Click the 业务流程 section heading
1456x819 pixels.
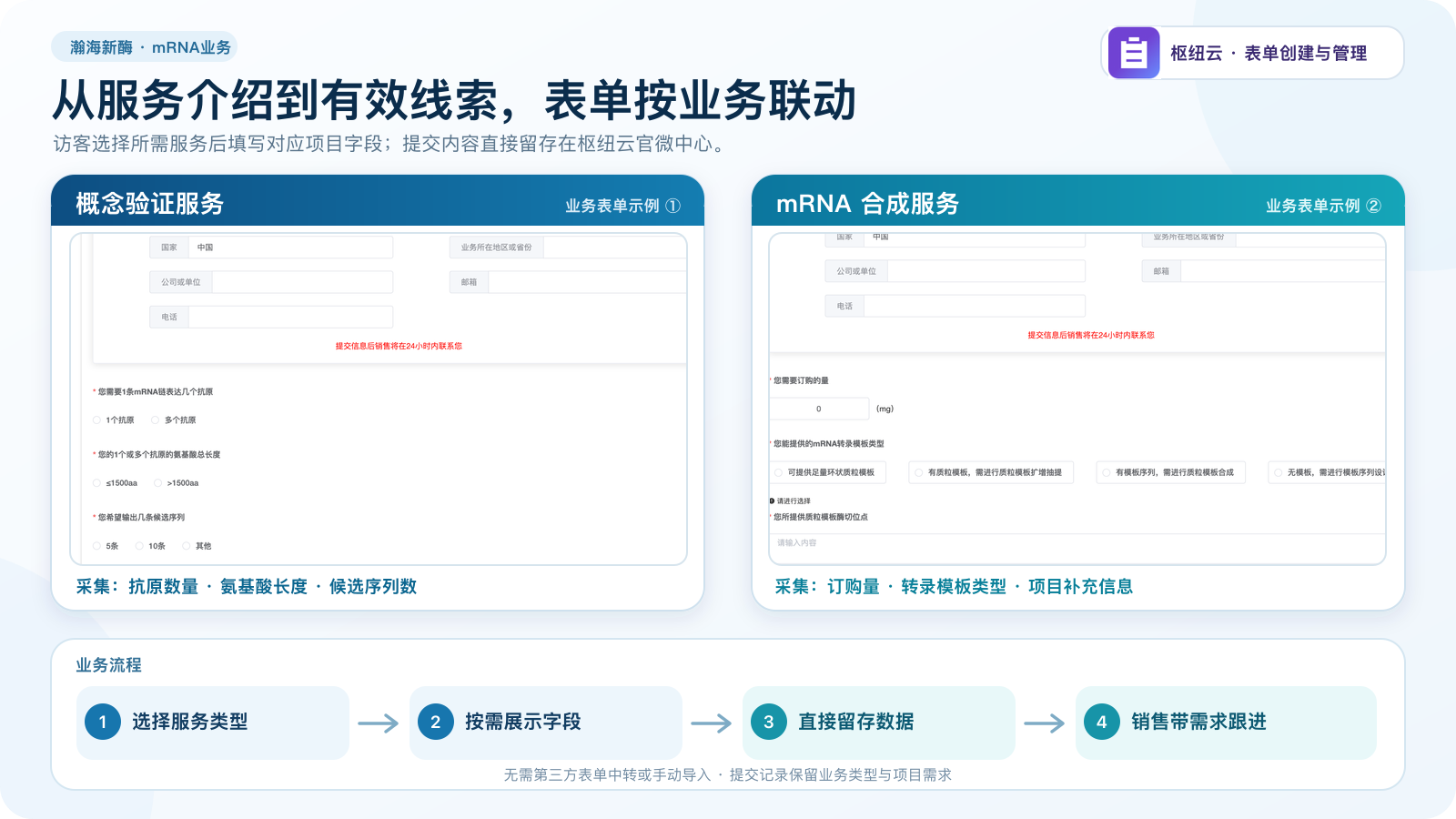108,665
